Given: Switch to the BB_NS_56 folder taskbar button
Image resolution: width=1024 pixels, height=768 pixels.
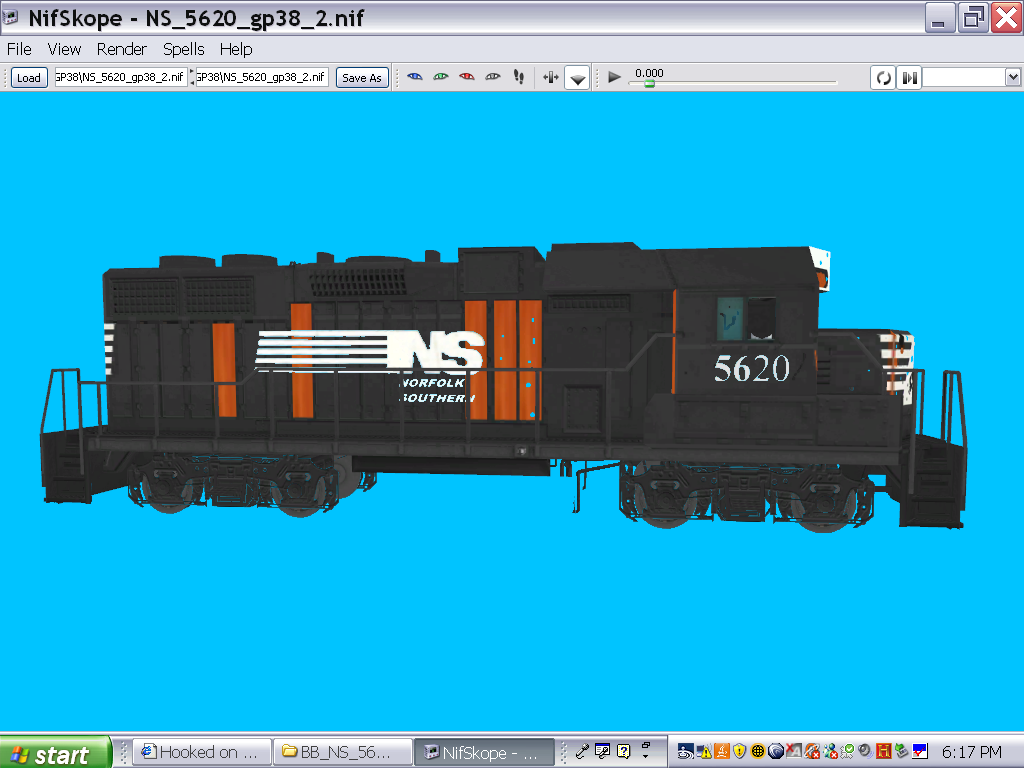Looking at the screenshot, I should click(343, 752).
